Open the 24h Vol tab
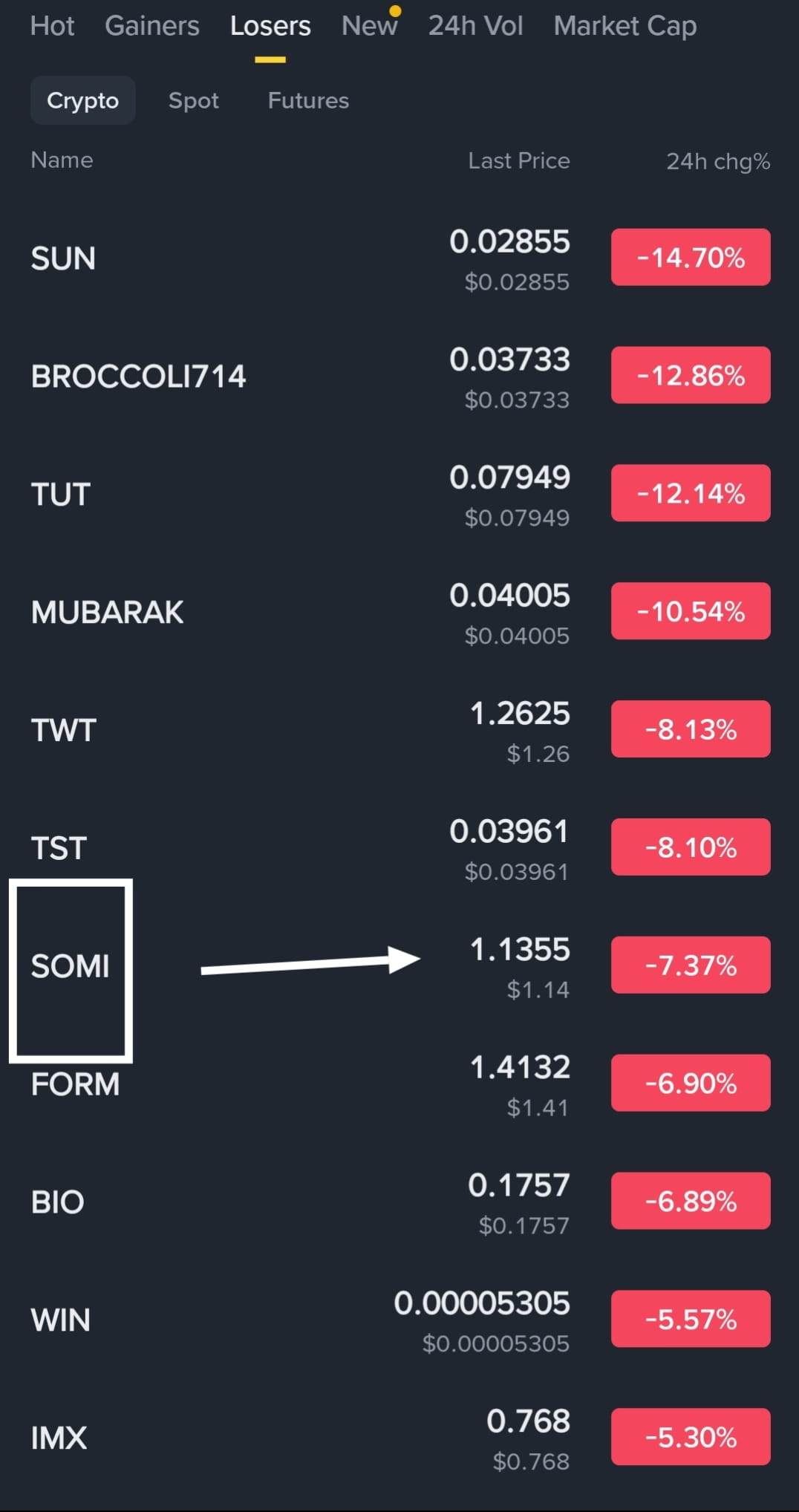This screenshot has height=1512, width=799. click(475, 26)
